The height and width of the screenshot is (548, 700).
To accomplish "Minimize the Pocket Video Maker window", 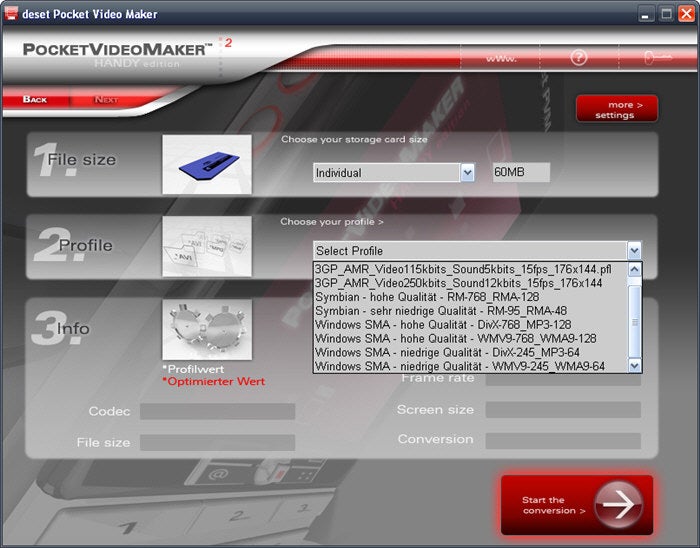I will coord(646,14).
